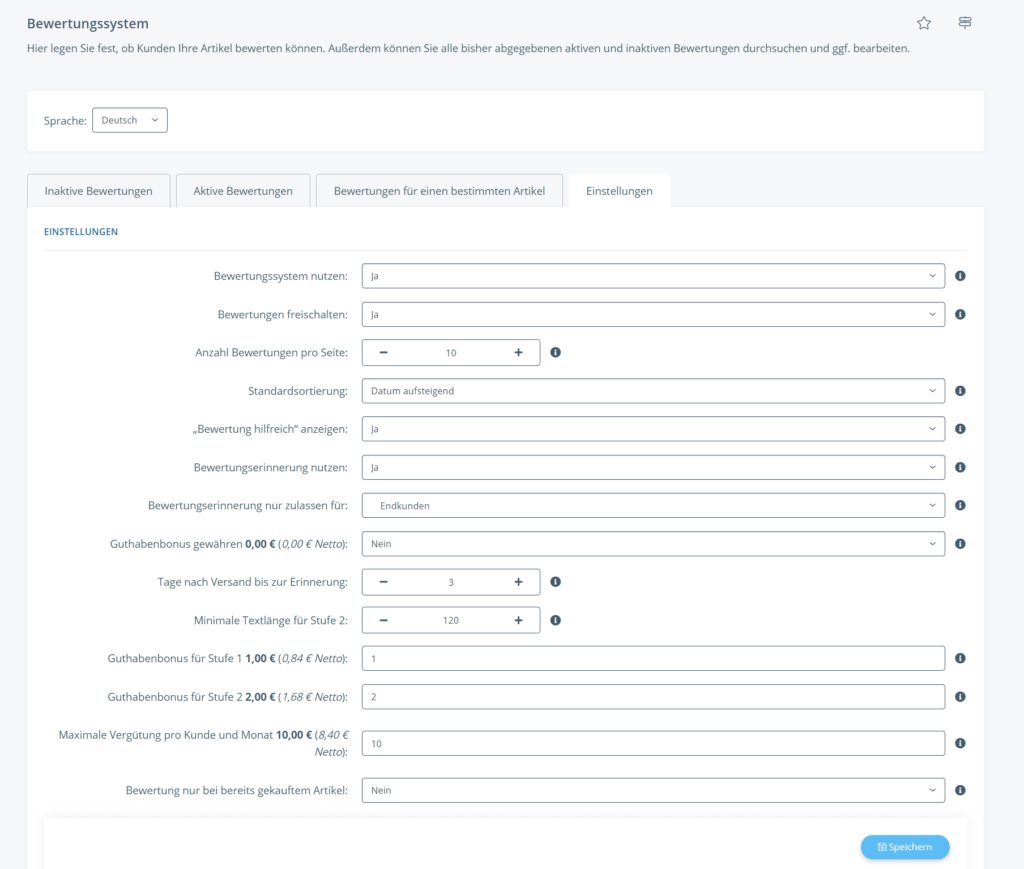Click info icon for Bewertungssystem nutzen
This screenshot has width=1024, height=869.
[x=960, y=276]
